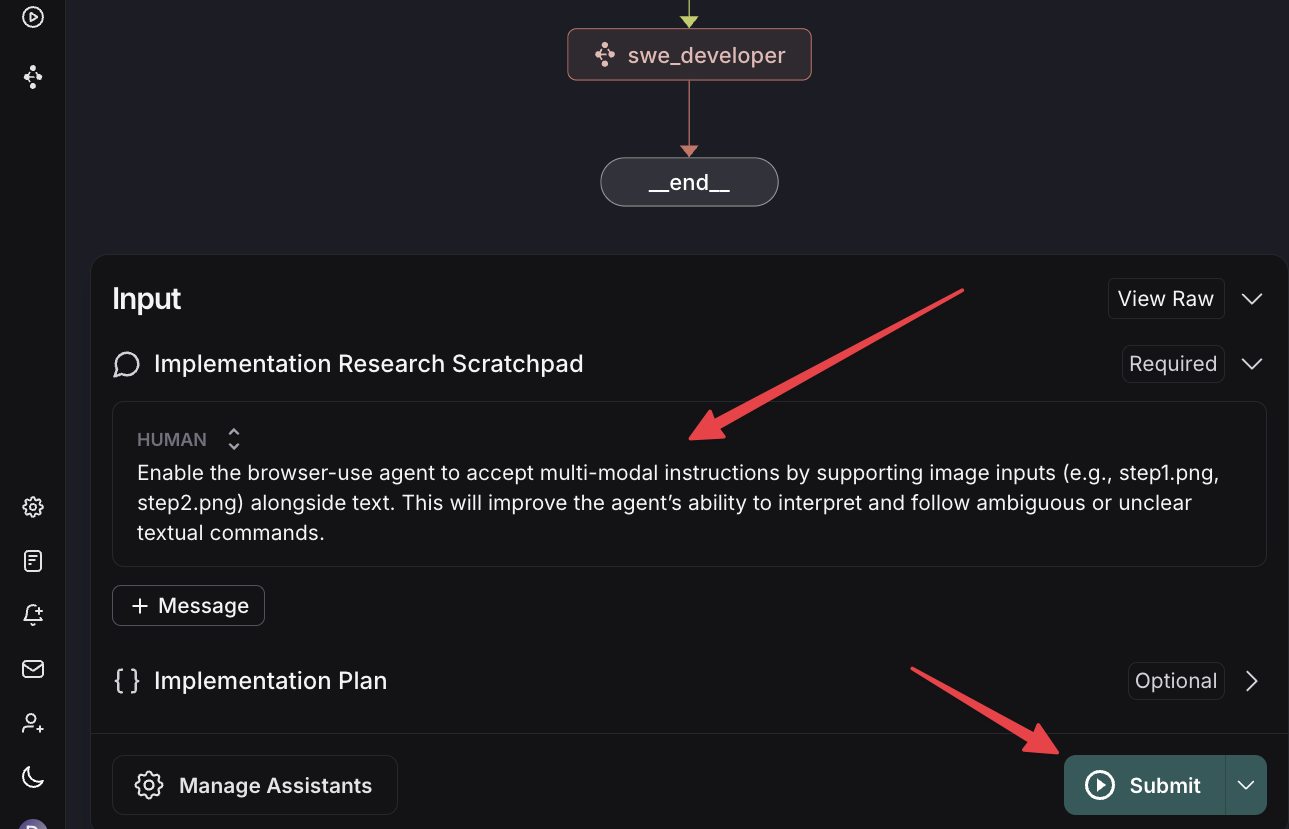
Task: Select the __end__ graph node
Action: click(689, 182)
